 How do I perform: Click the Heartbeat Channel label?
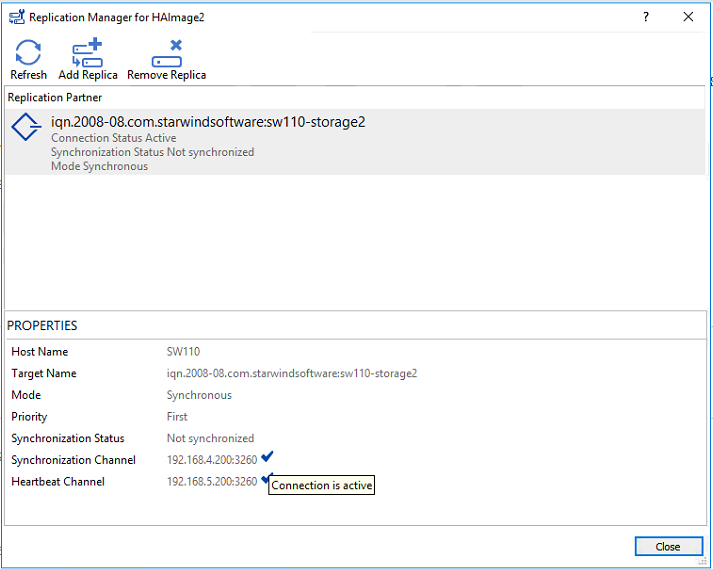pos(58,482)
